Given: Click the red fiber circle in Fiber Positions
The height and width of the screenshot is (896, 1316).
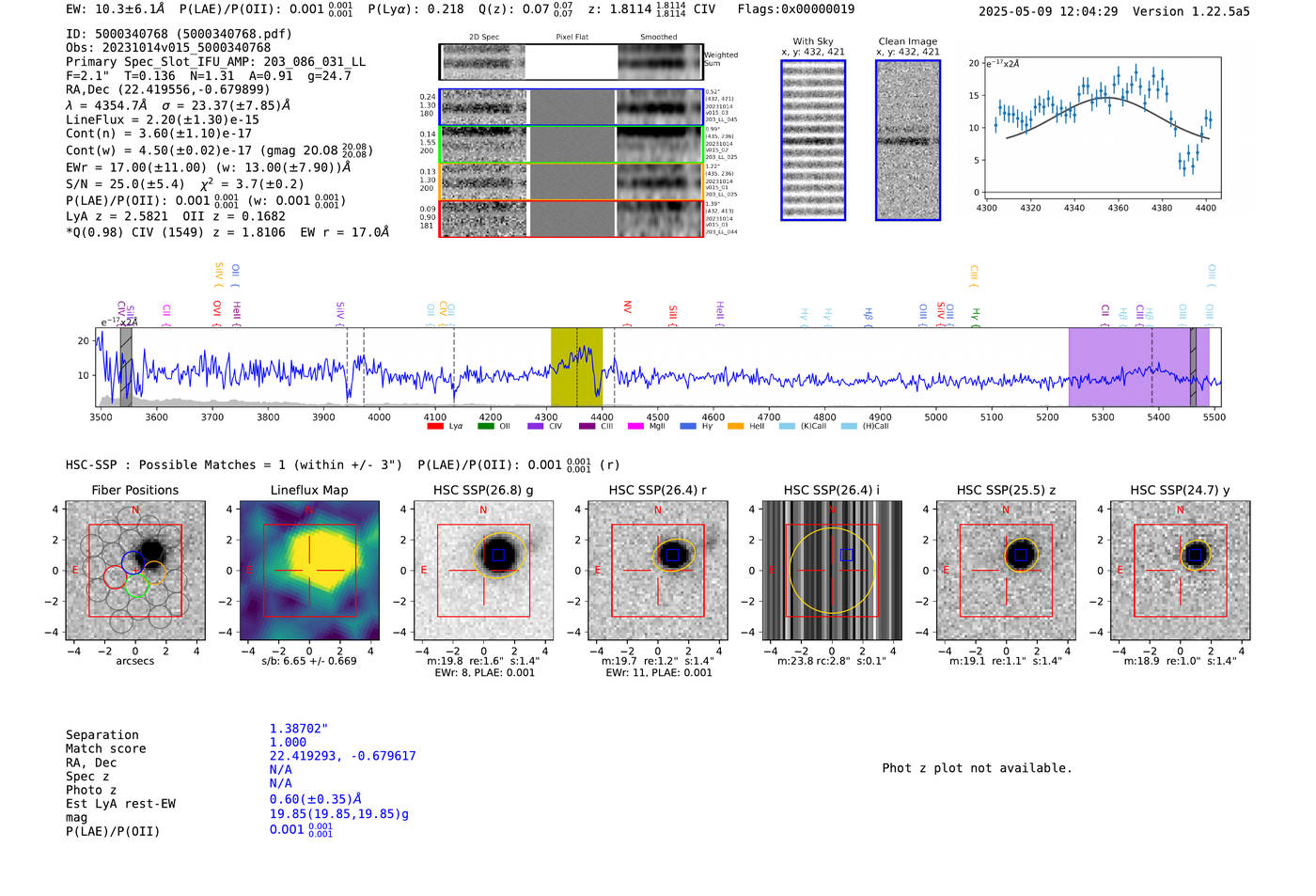Looking at the screenshot, I should (x=115, y=577).
